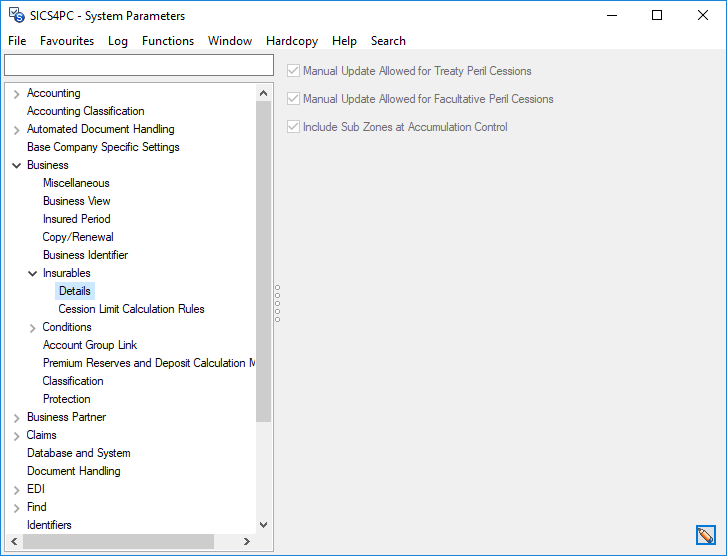Open the Hardcopy menu
This screenshot has width=727, height=556.
[292, 41]
